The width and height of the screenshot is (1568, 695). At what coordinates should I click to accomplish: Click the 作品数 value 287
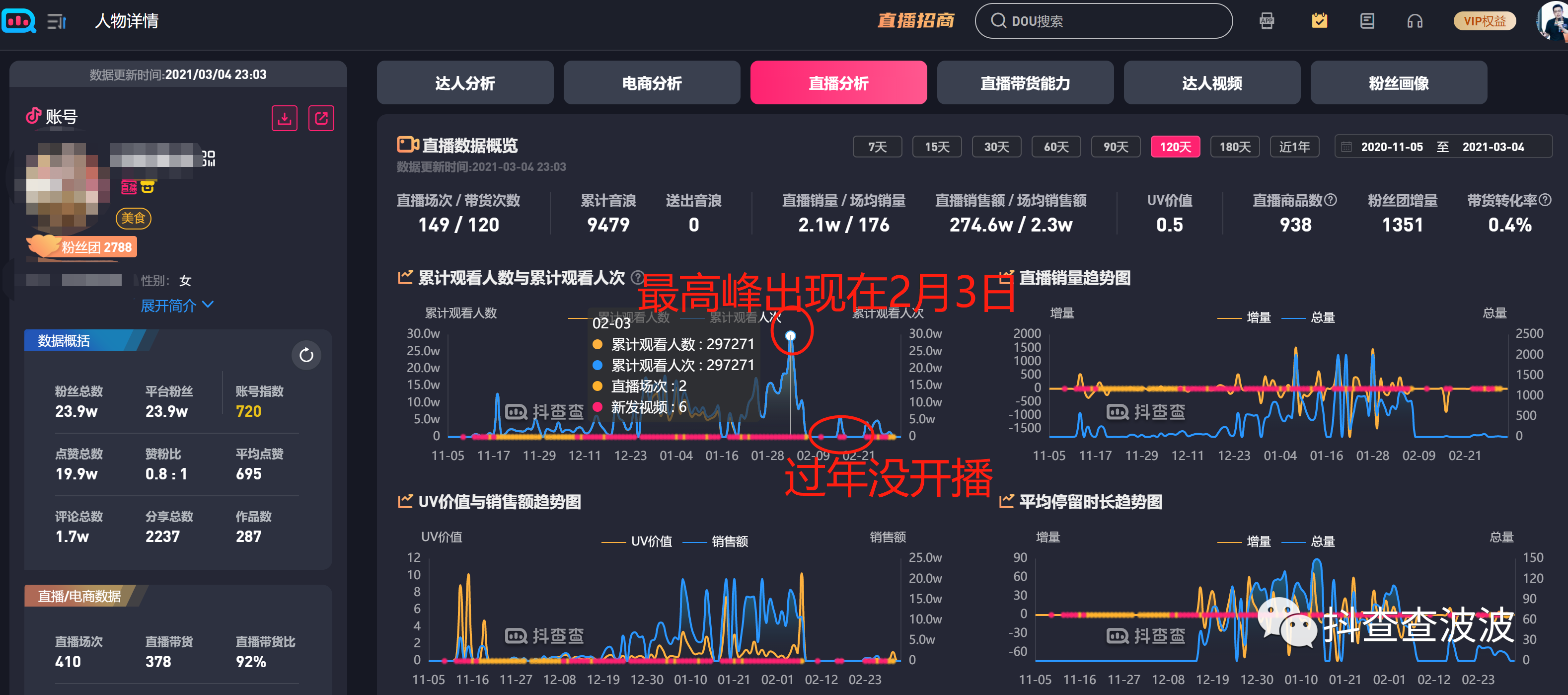[248, 537]
